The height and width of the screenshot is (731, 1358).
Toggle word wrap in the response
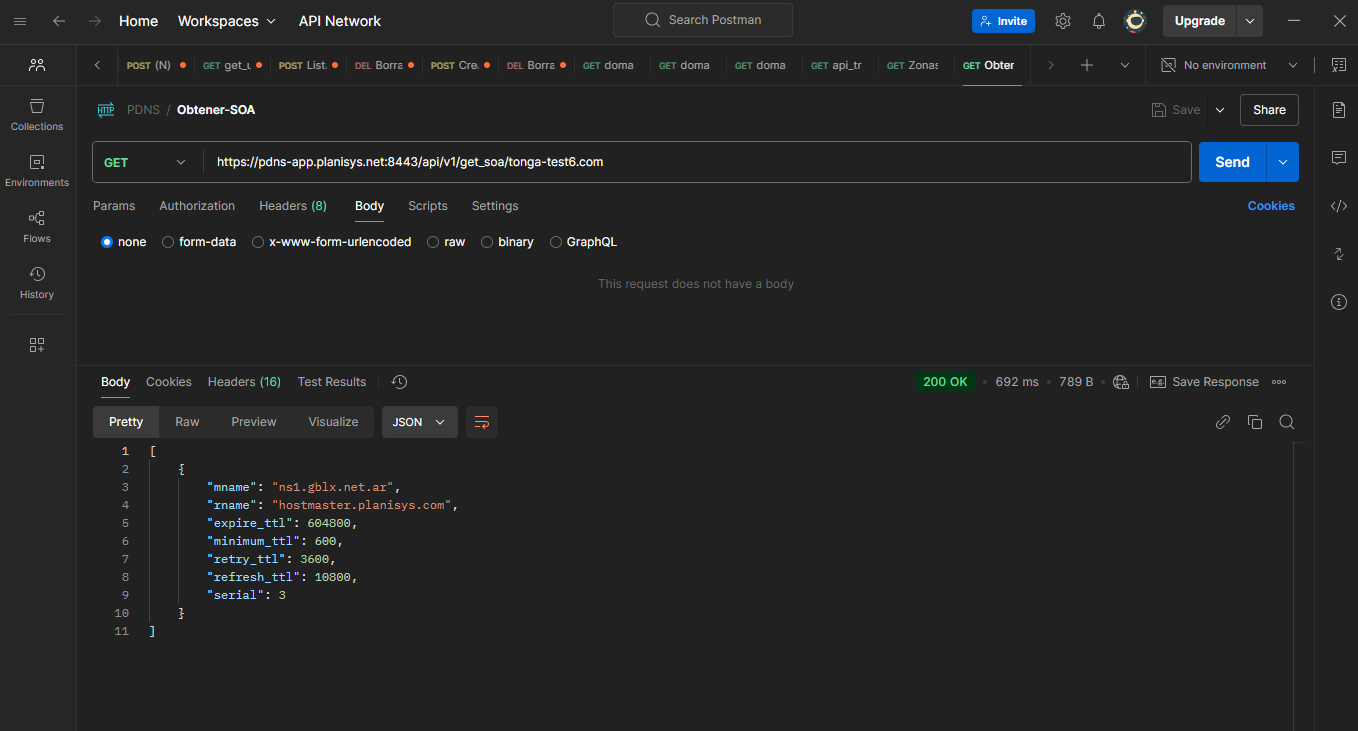pos(482,422)
